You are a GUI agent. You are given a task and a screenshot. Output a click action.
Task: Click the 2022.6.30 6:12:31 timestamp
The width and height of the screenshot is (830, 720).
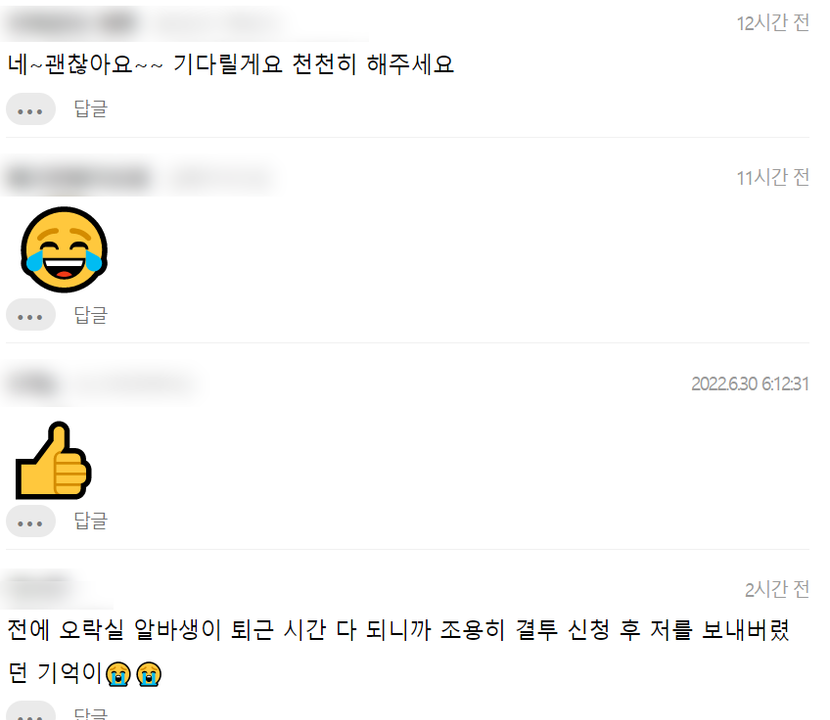pyautogui.click(x=750, y=384)
